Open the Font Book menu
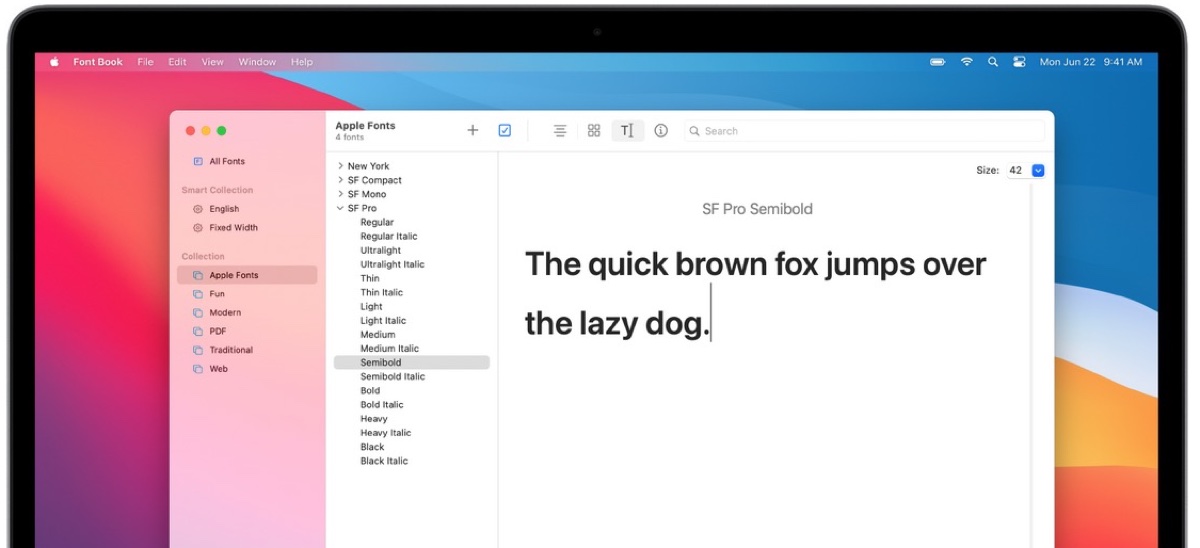 coord(98,62)
